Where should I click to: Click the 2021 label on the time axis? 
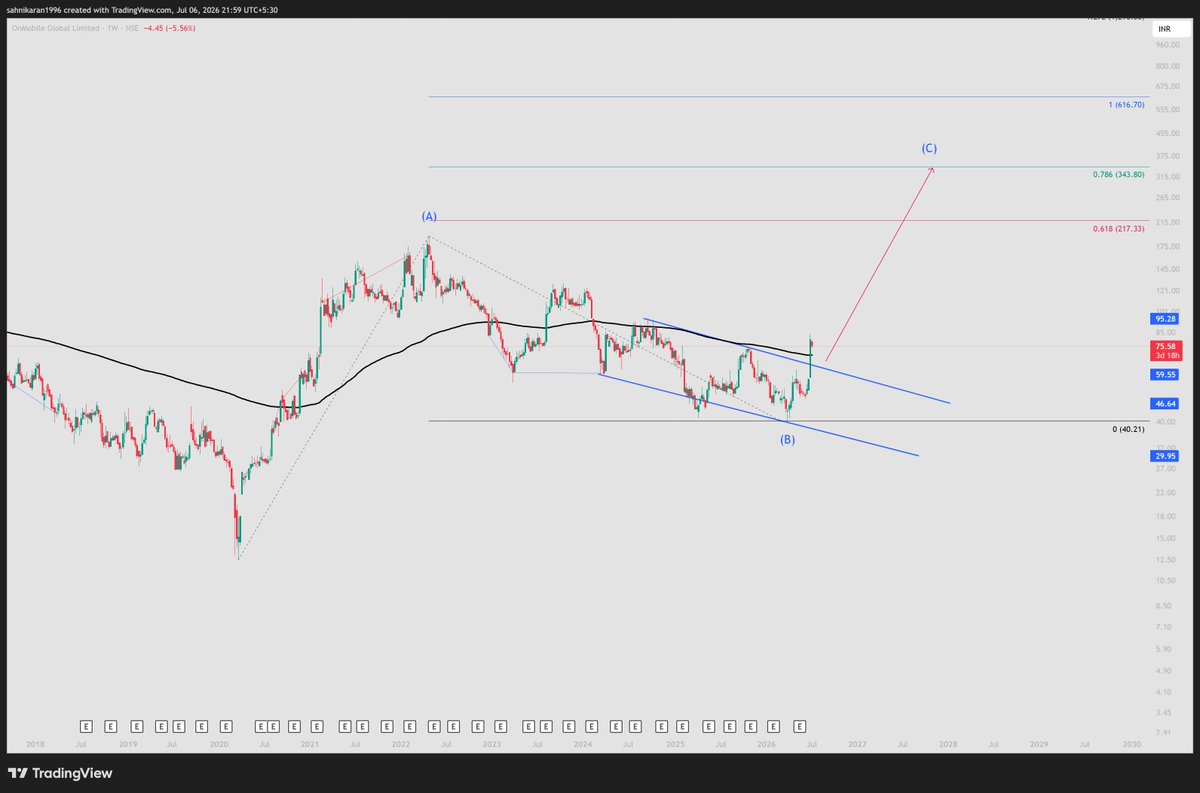tap(310, 744)
